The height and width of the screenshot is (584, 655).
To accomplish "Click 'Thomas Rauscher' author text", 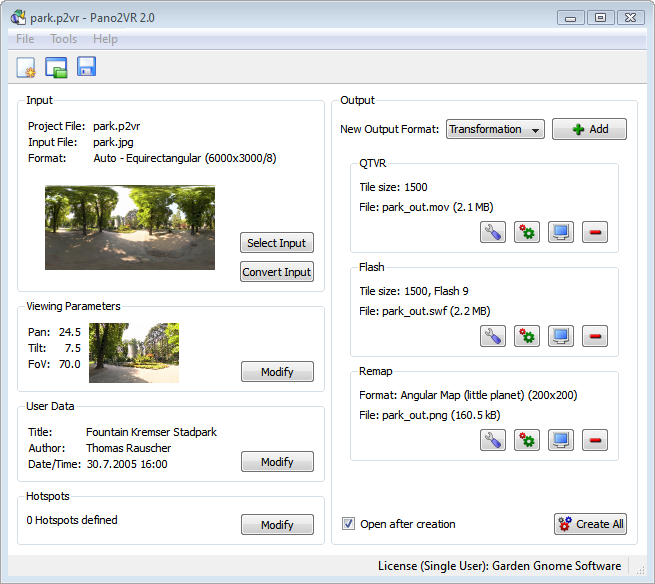I will coord(129,448).
